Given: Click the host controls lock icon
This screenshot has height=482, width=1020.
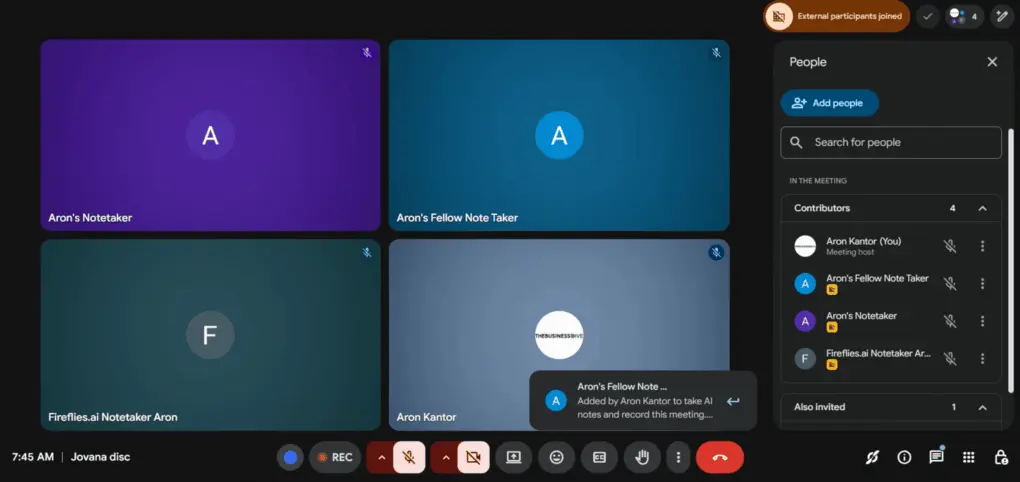Looking at the screenshot, I should pos(1001,457).
